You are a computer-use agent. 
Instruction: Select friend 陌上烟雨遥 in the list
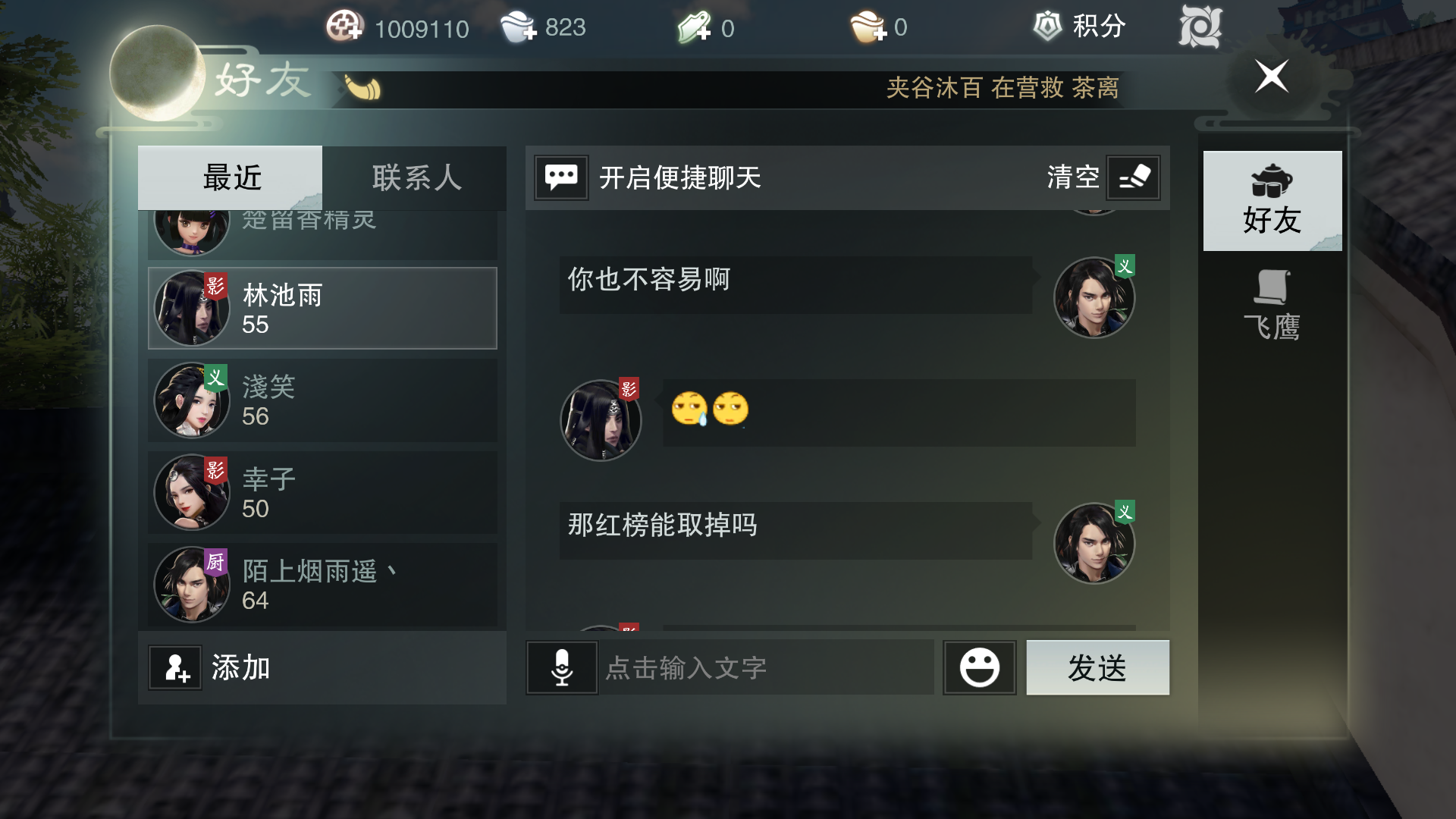pos(322,585)
